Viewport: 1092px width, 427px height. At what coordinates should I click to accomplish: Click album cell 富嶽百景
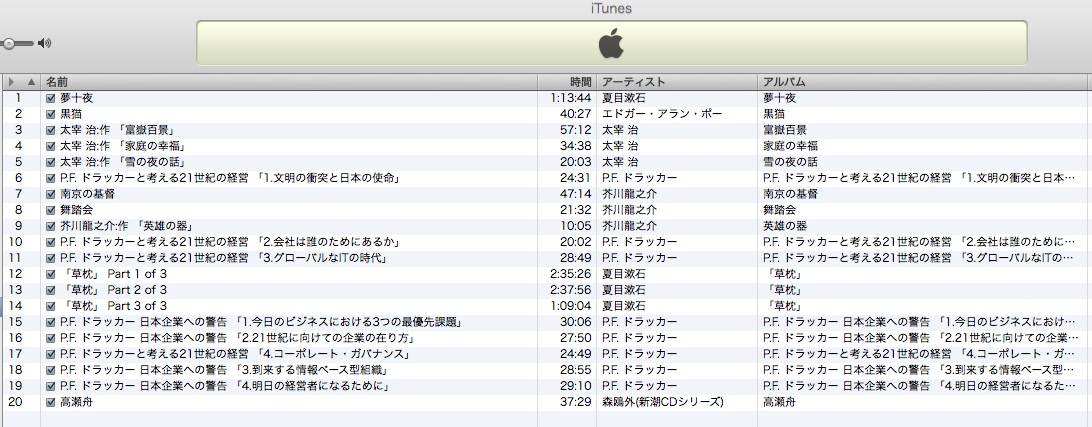pos(785,130)
